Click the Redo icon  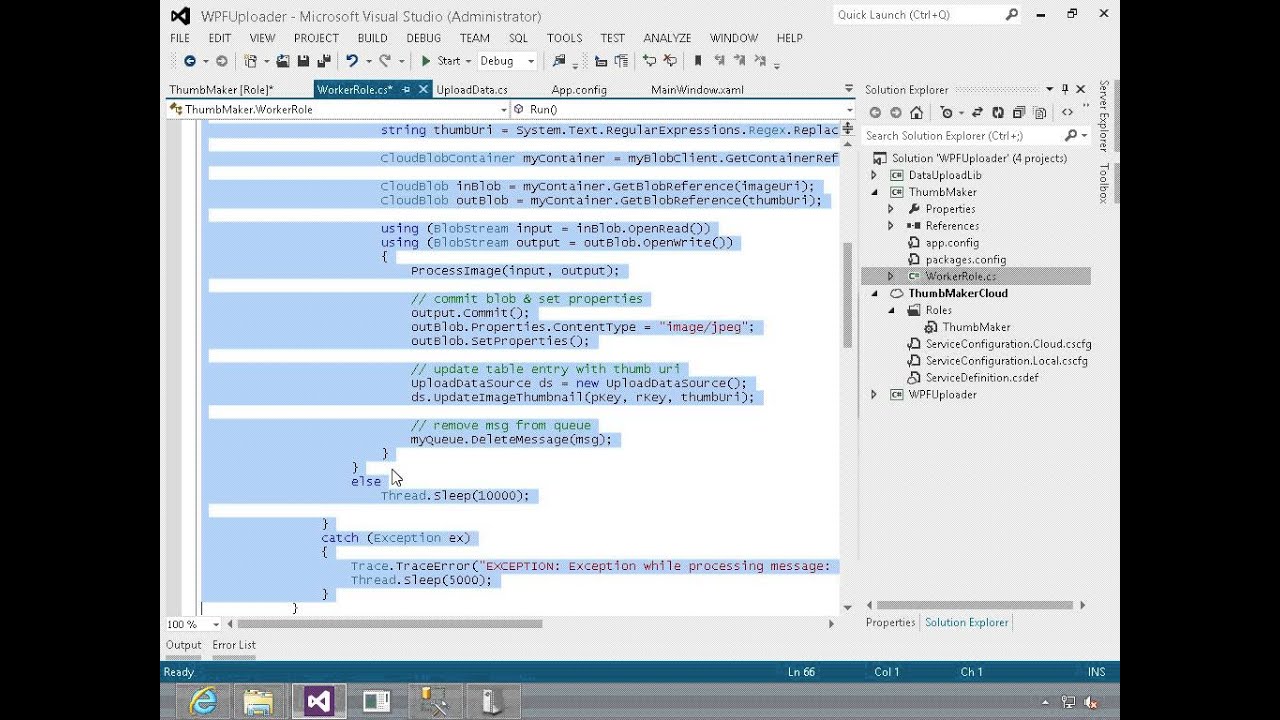tap(385, 61)
